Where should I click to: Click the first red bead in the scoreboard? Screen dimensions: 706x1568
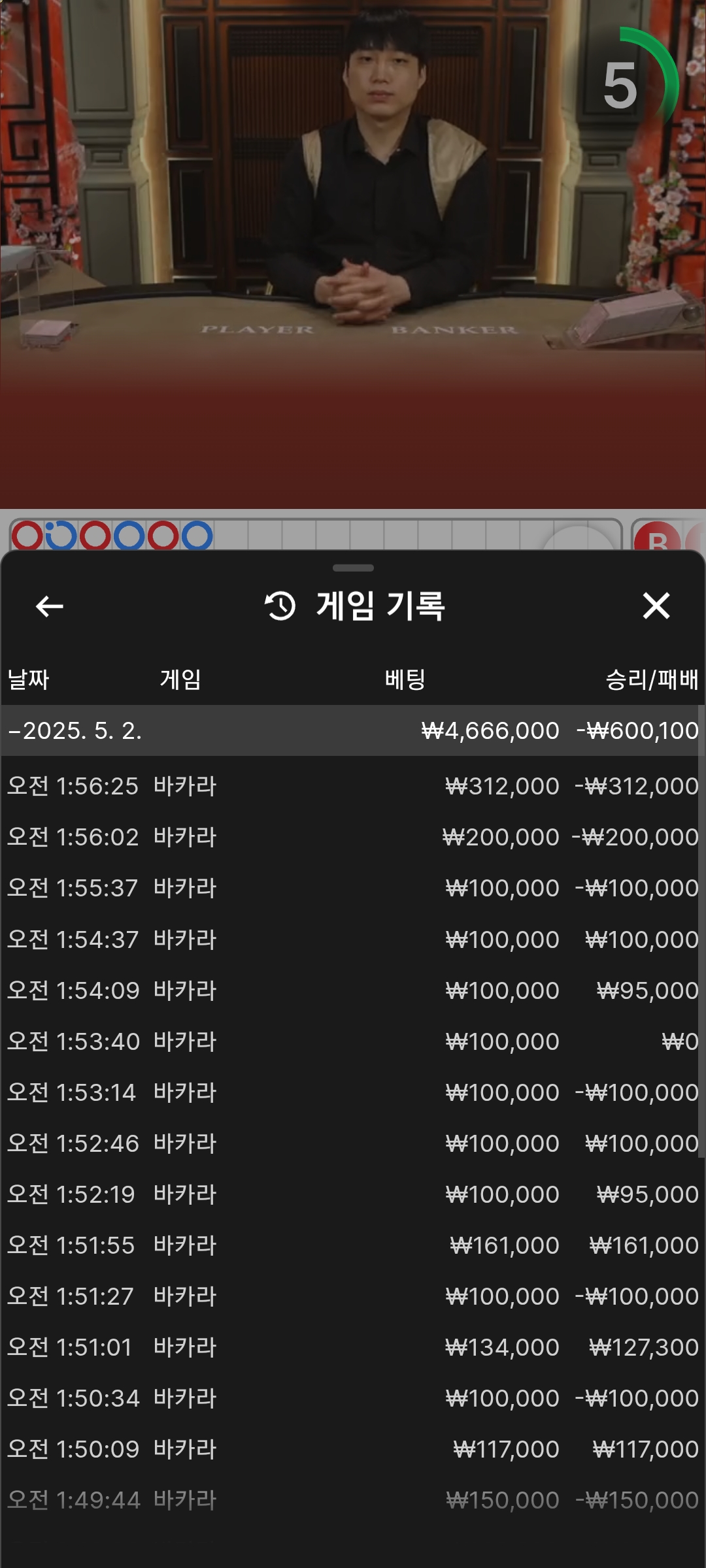[x=27, y=536]
